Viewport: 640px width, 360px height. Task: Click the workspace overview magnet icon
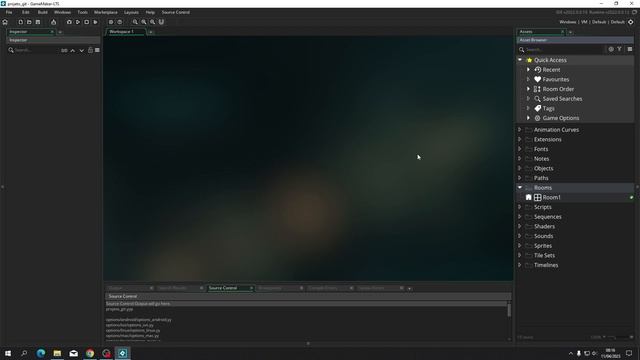click(161, 22)
